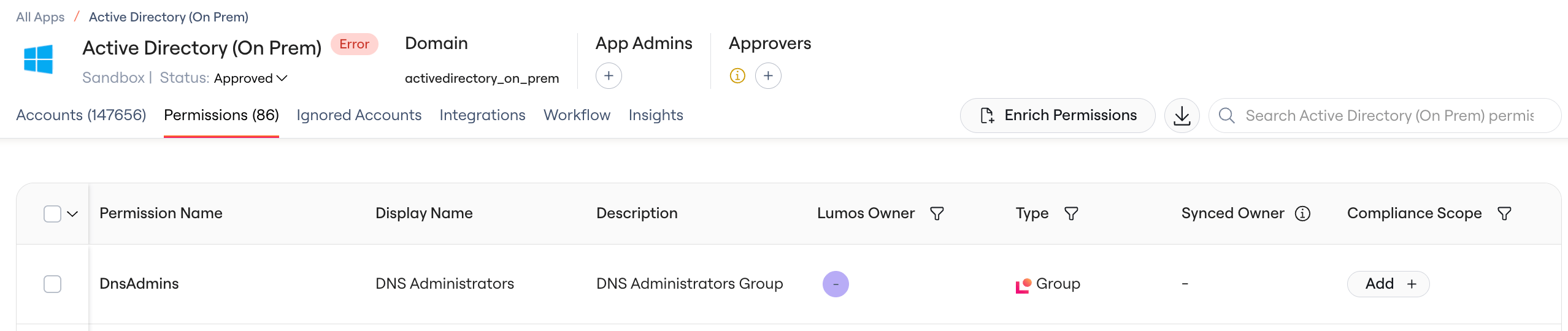Screen dimensions: 1568x331
Task: Add an App Admin with plus icon
Action: click(609, 75)
